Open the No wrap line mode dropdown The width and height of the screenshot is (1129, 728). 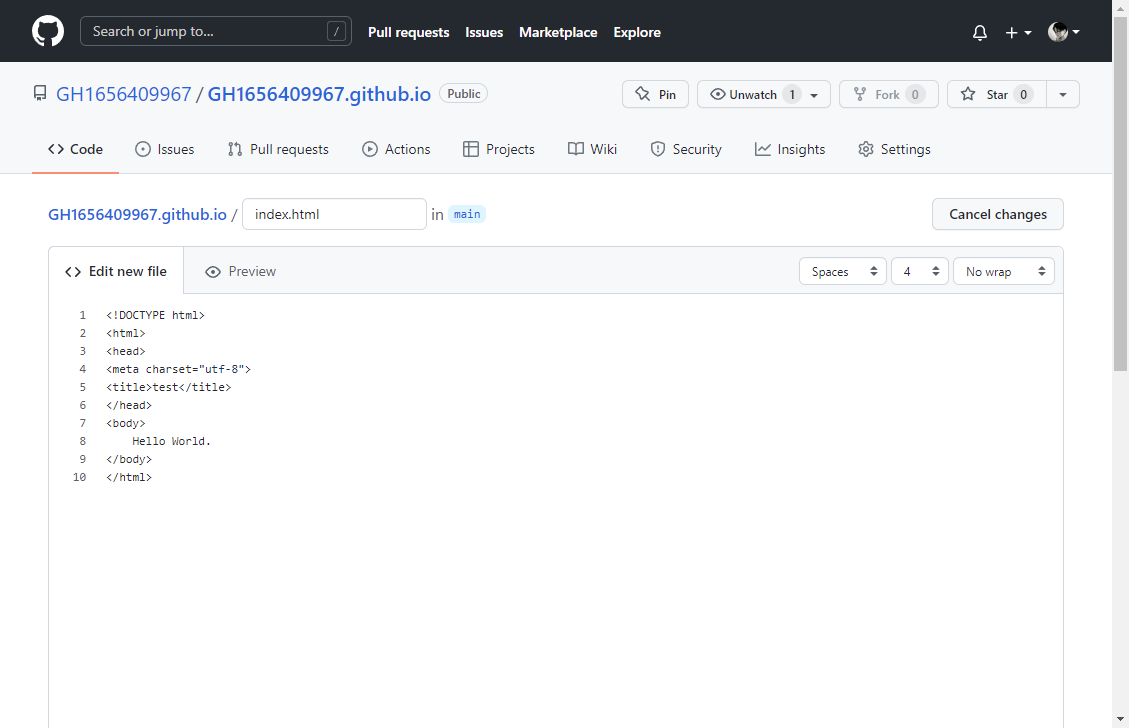(x=1003, y=271)
